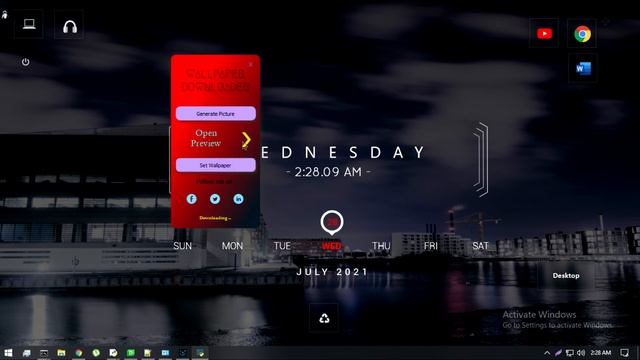Launch Google Chrome from desktop shortcut
Image resolution: width=640 pixels, height=360 pixels.
coord(582,34)
